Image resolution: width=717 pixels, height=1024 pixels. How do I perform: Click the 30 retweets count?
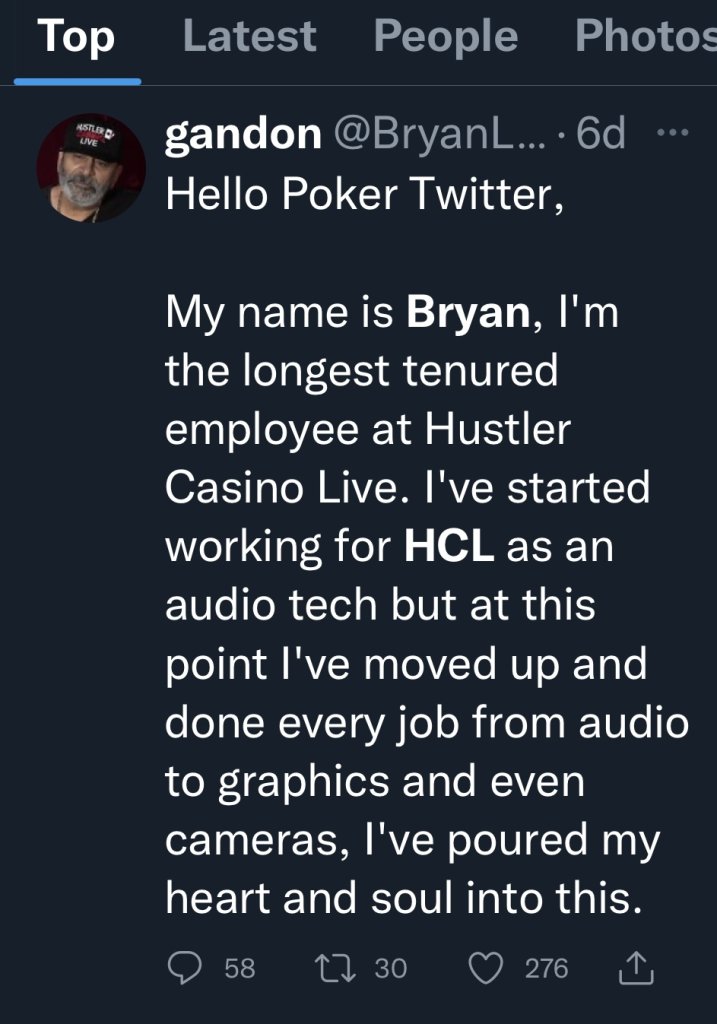(x=390, y=967)
